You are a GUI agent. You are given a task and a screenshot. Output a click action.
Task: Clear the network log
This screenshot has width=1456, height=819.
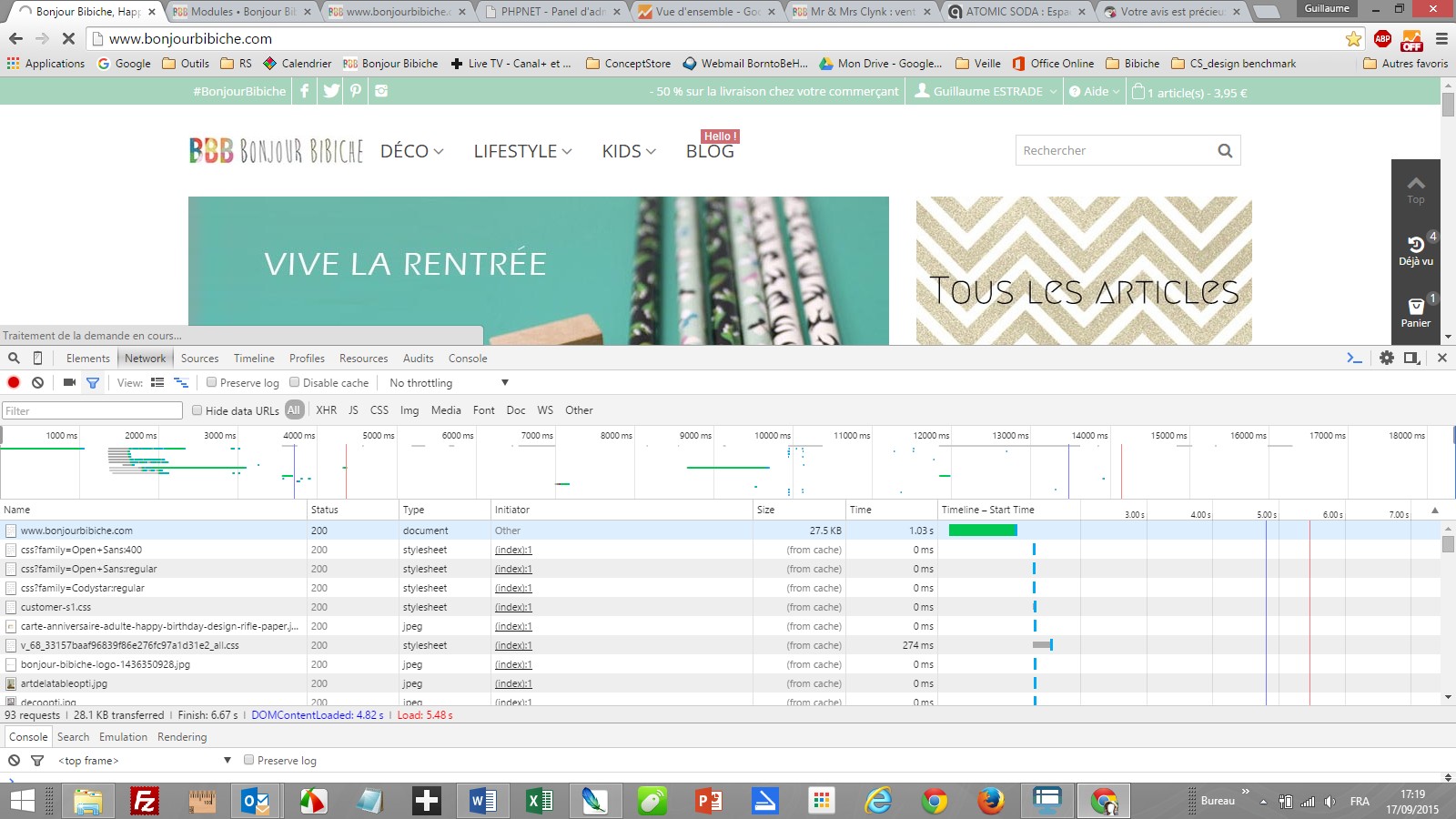(x=37, y=382)
